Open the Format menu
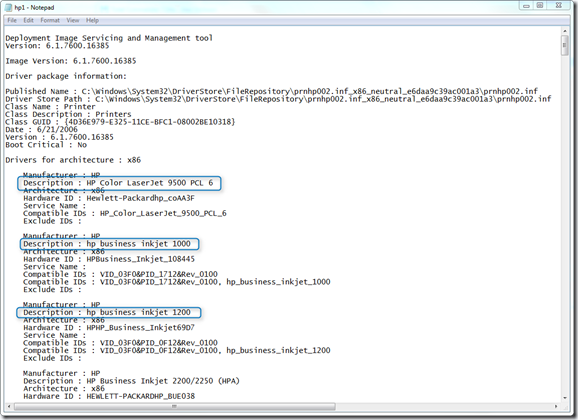 pyautogui.click(x=50, y=20)
